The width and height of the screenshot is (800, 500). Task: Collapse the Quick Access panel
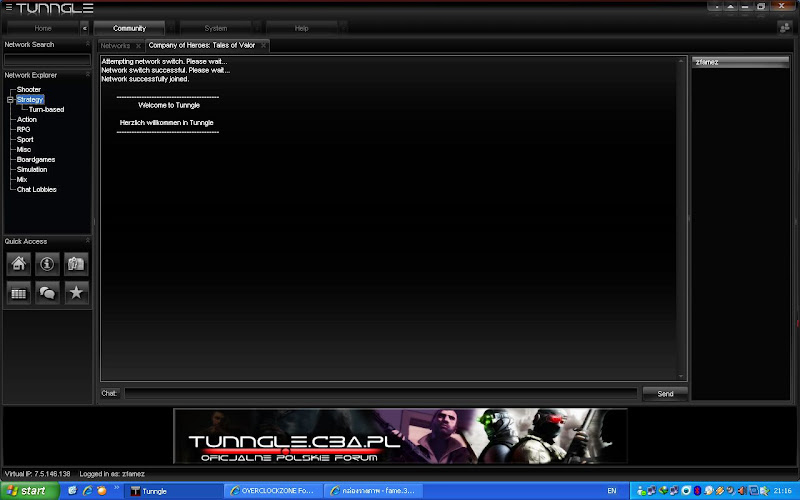pyautogui.click(x=87, y=241)
